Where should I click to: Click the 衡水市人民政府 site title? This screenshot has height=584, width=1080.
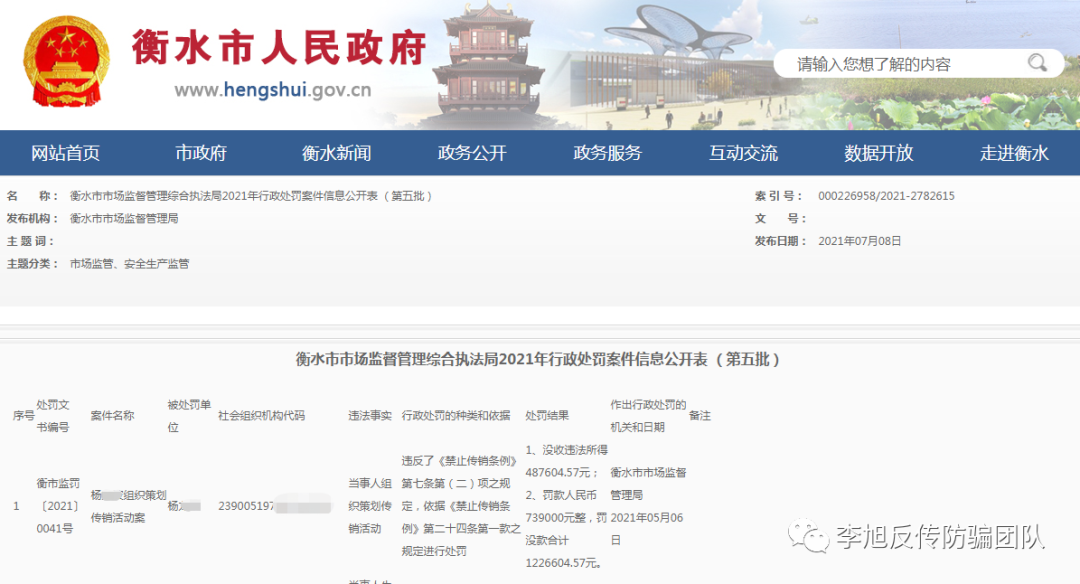click(279, 47)
